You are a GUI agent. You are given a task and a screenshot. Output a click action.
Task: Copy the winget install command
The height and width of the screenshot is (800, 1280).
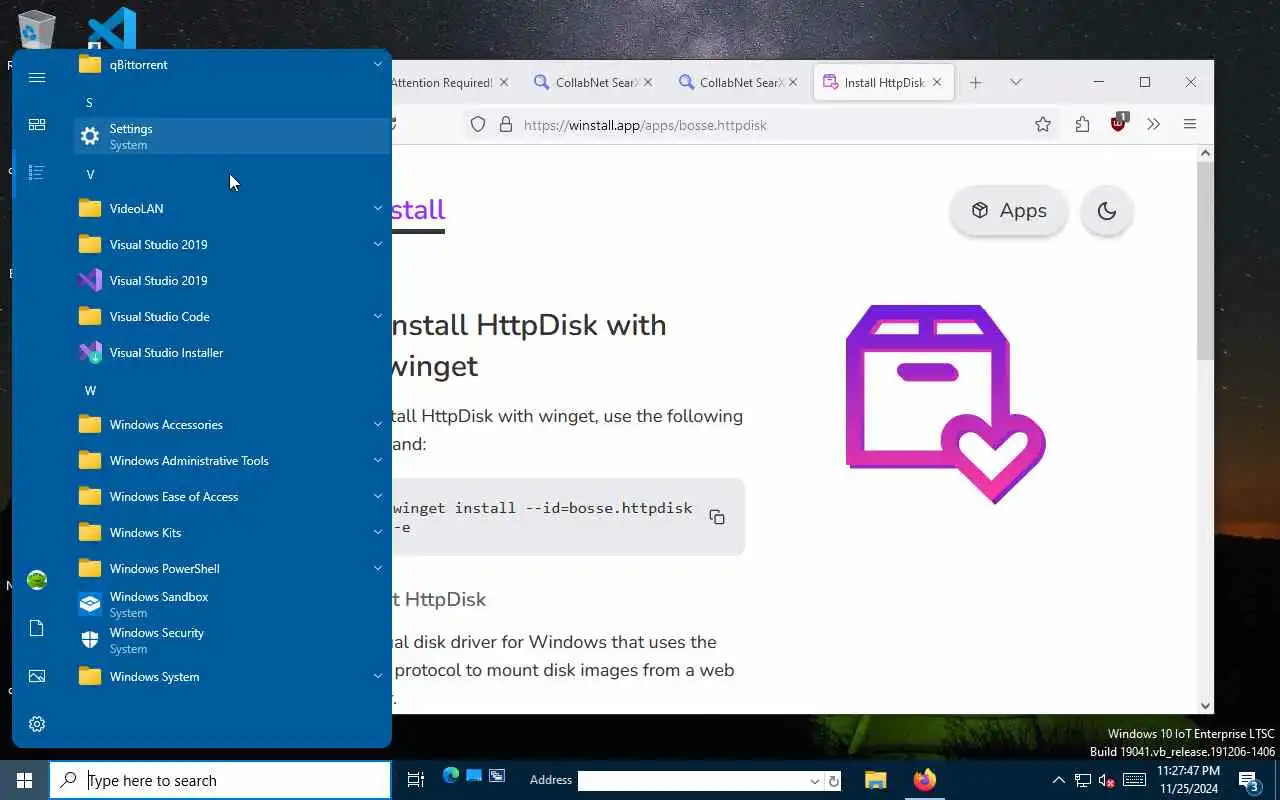click(717, 517)
